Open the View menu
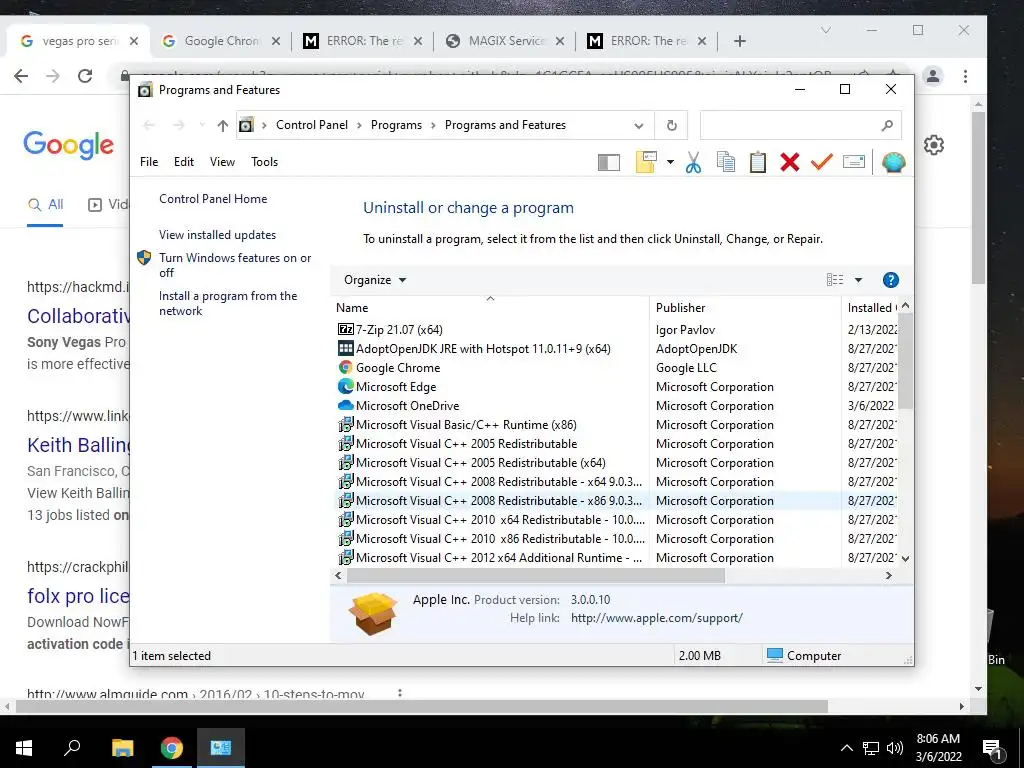Screen dimensions: 1024x768 pyautogui.click(x=222, y=162)
